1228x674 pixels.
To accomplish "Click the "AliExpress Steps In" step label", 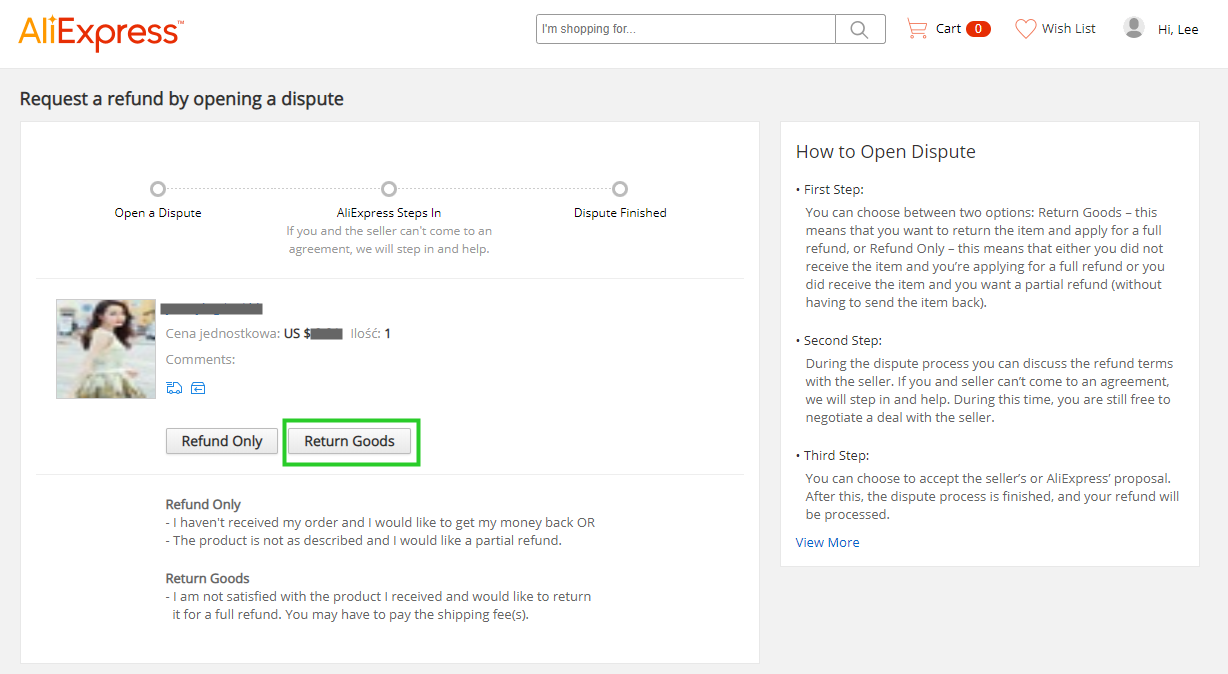I will (389, 213).
